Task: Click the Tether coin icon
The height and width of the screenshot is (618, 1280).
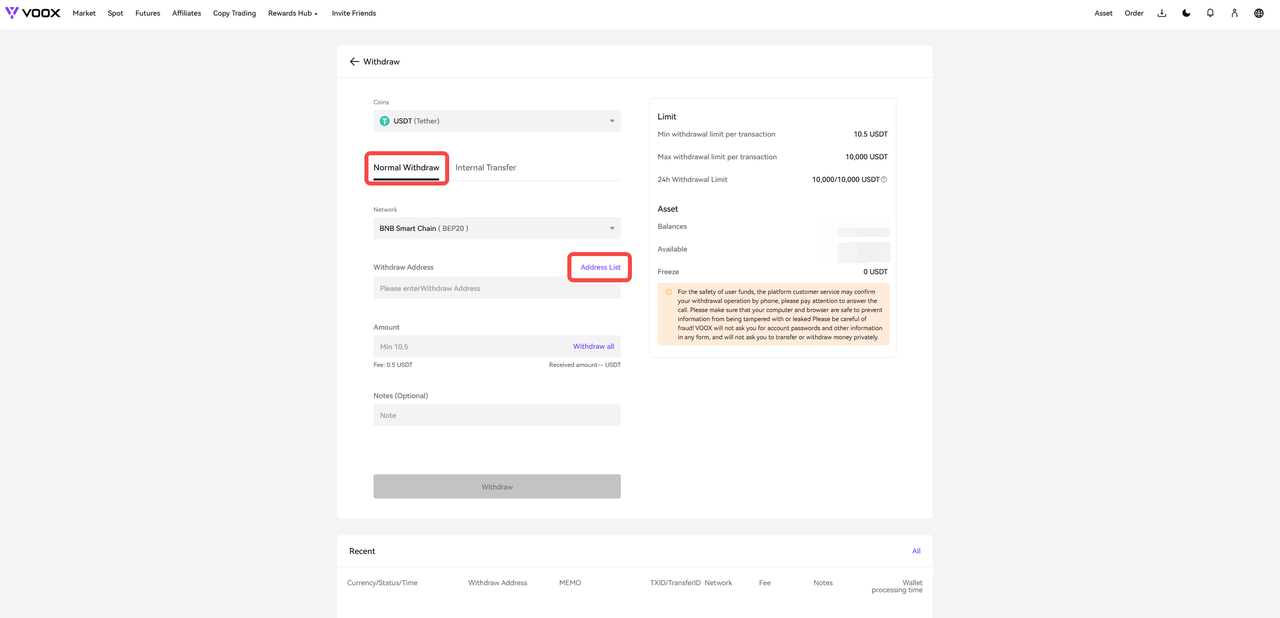Action: pyautogui.click(x=384, y=121)
